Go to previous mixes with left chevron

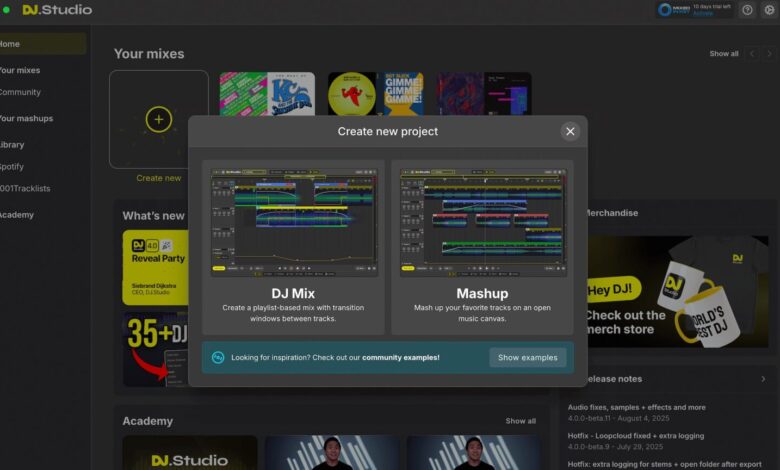click(x=752, y=54)
